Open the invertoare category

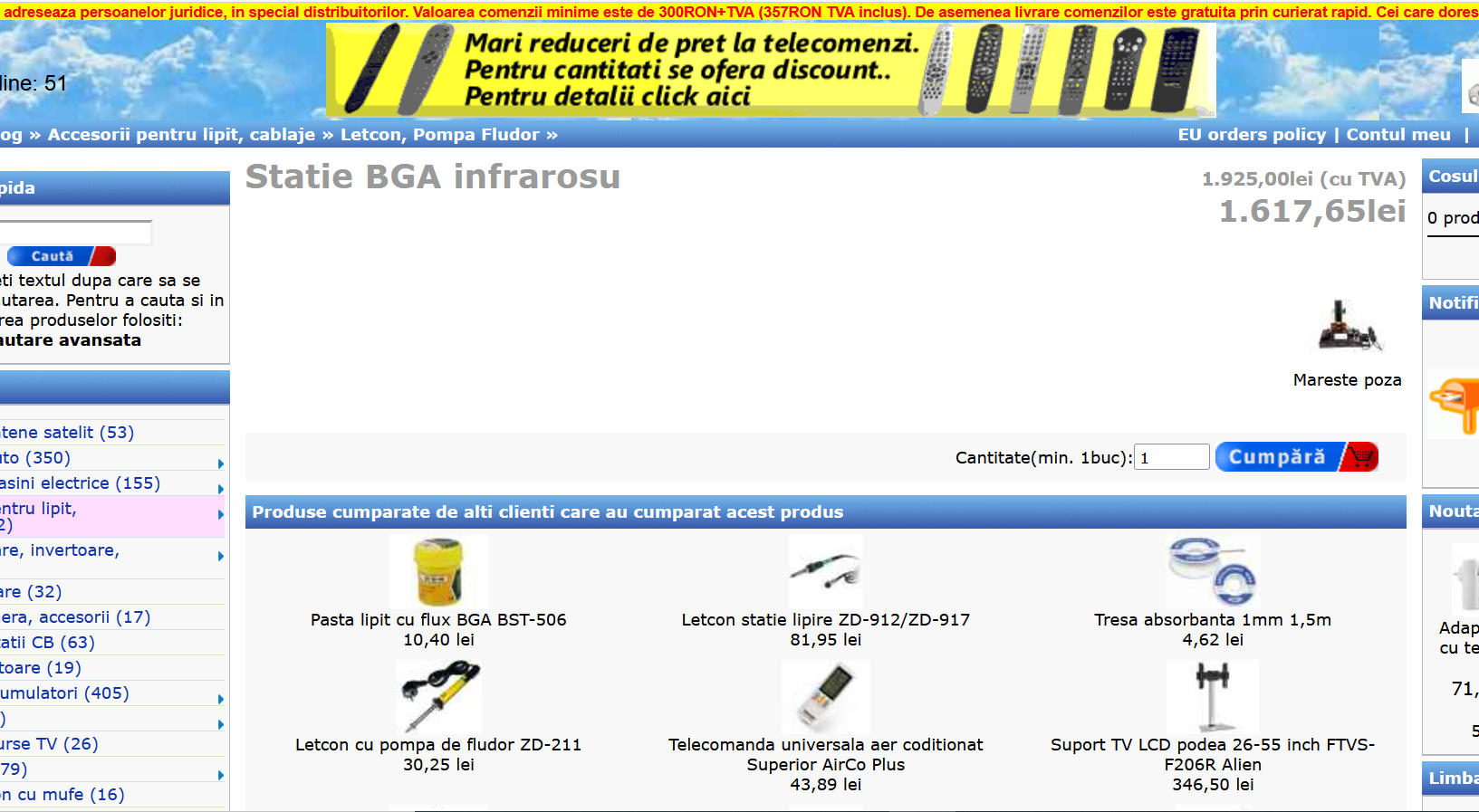pyautogui.click(x=60, y=550)
